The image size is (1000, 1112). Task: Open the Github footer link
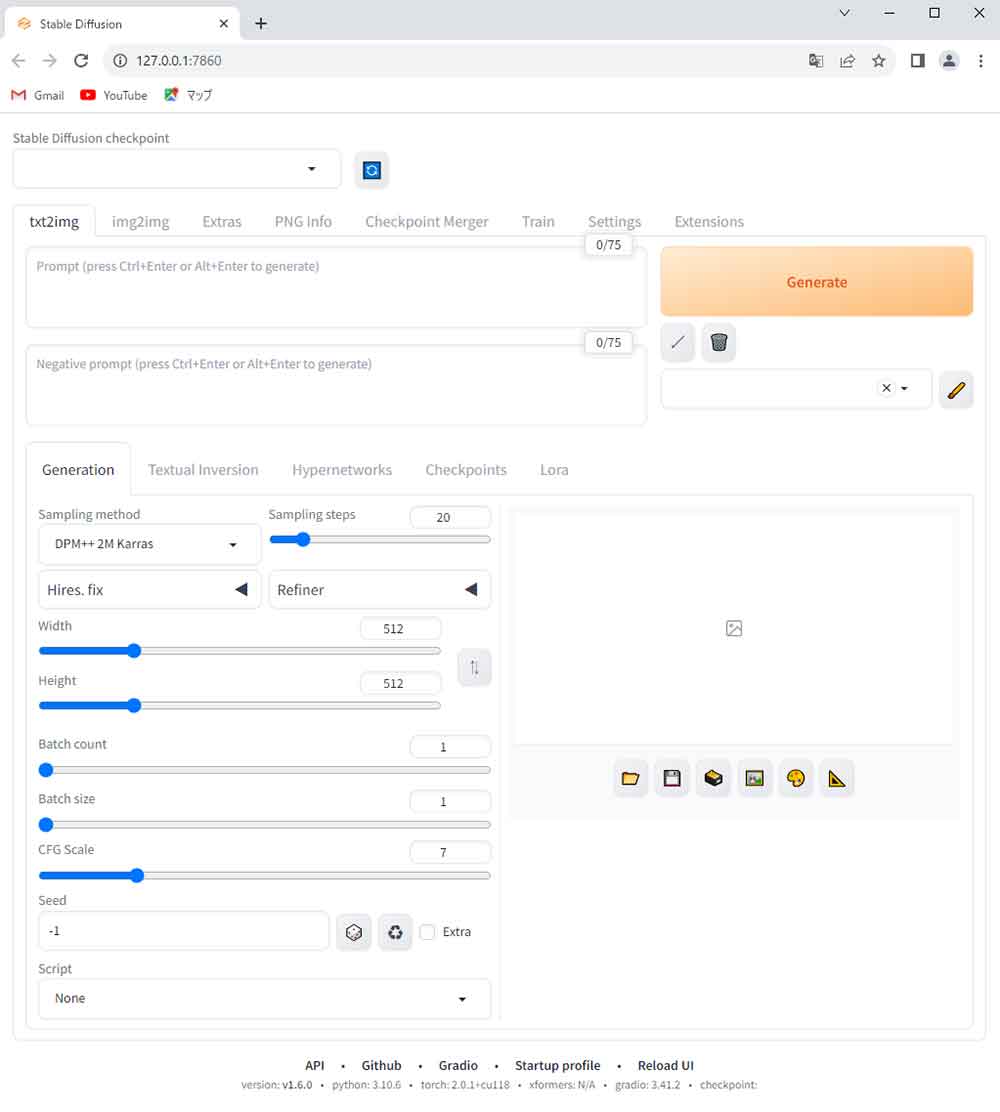click(382, 1065)
